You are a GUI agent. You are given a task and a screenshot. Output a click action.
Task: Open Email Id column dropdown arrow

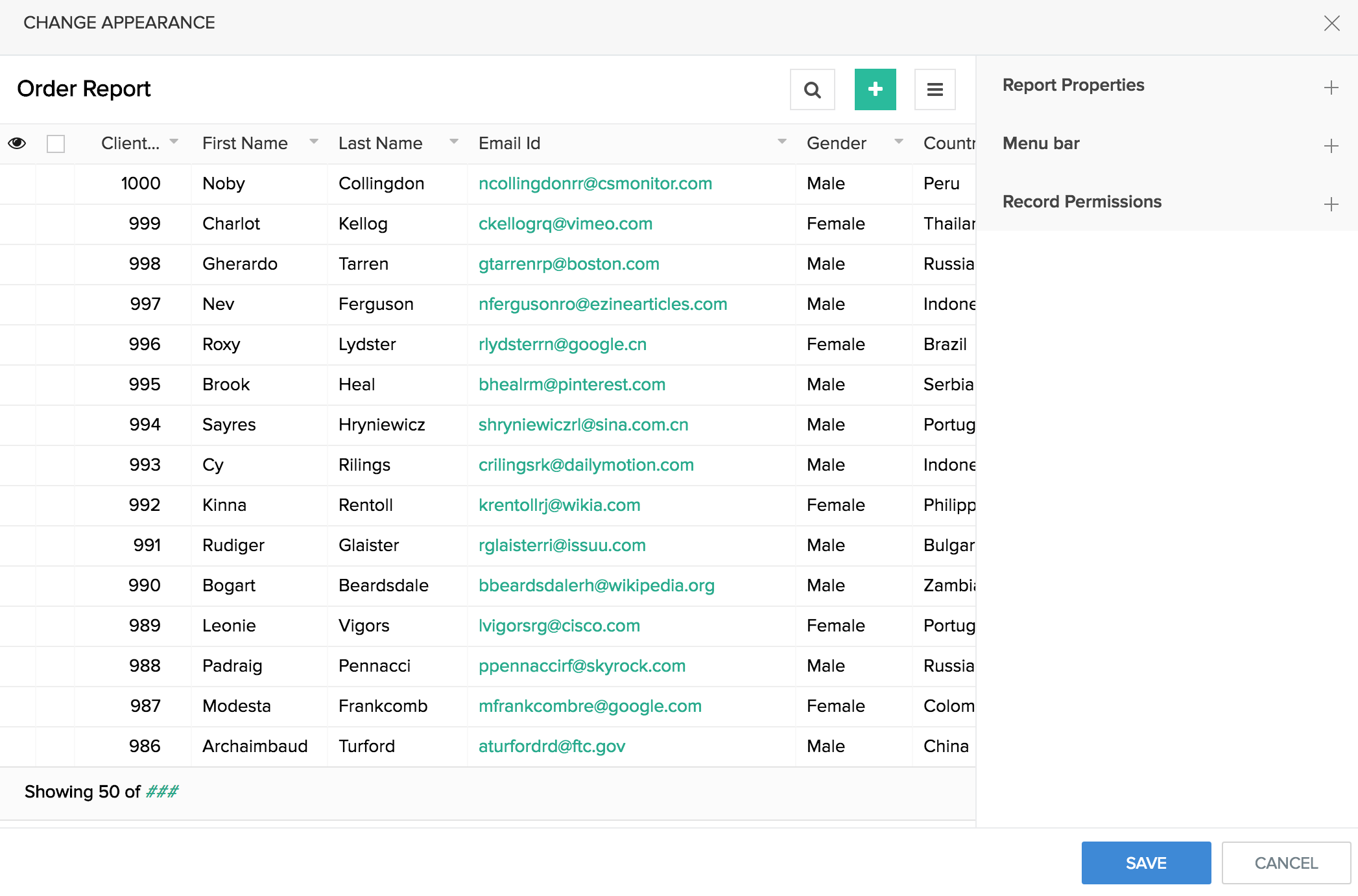[782, 141]
